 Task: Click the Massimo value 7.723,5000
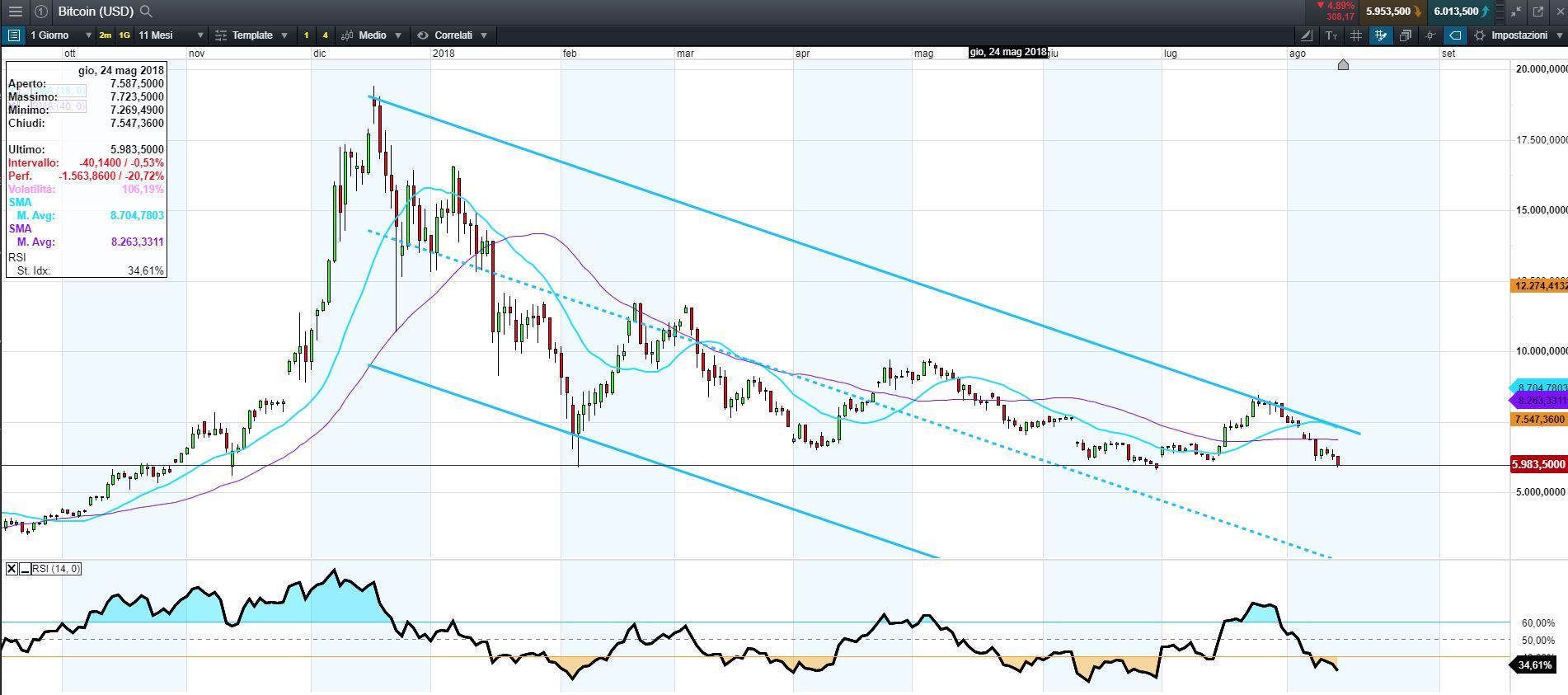[137, 96]
